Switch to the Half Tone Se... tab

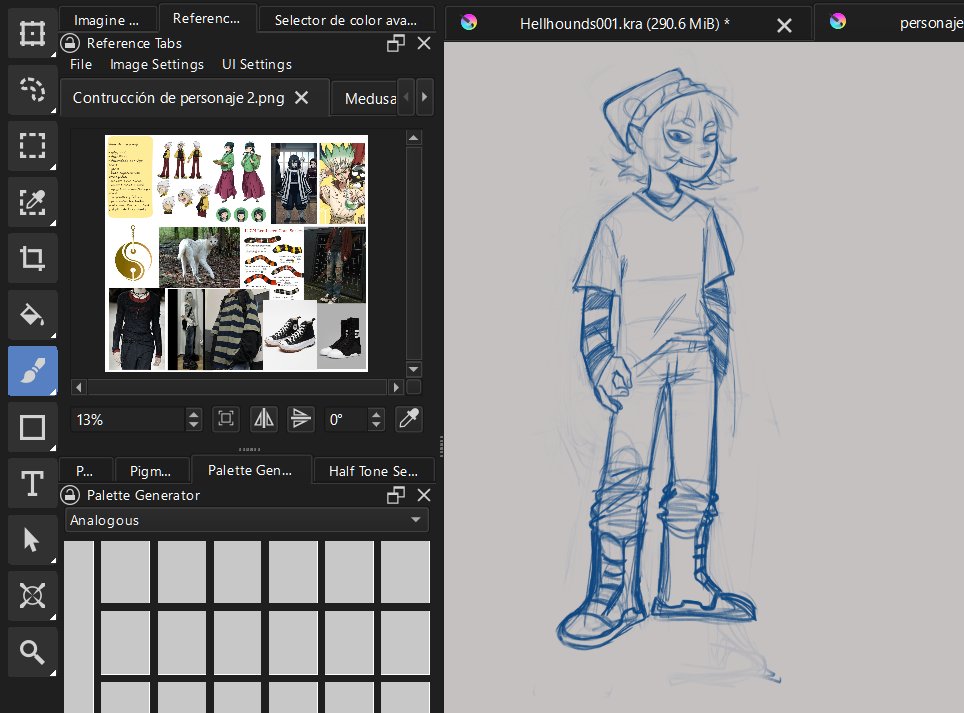(x=373, y=471)
